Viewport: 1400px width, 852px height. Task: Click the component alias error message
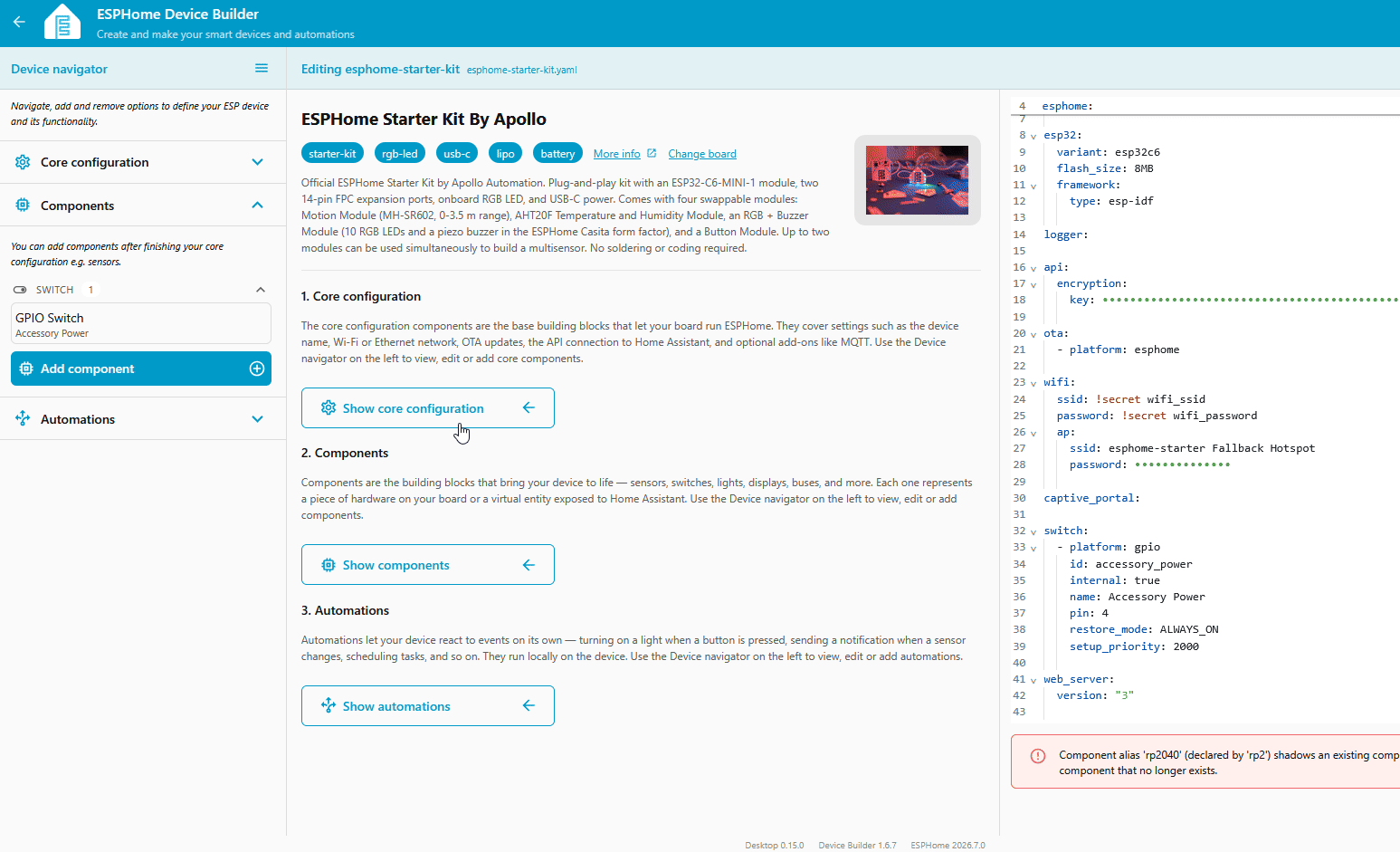(1229, 762)
